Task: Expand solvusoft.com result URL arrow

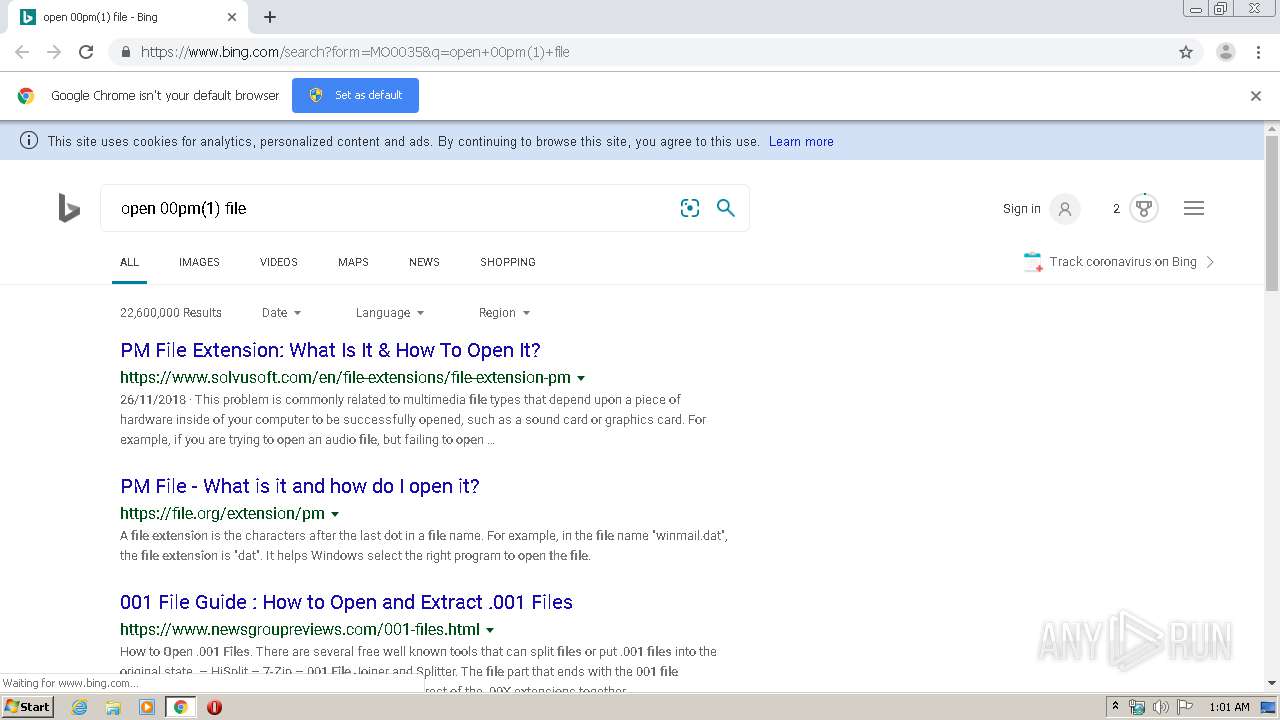Action: point(581,378)
